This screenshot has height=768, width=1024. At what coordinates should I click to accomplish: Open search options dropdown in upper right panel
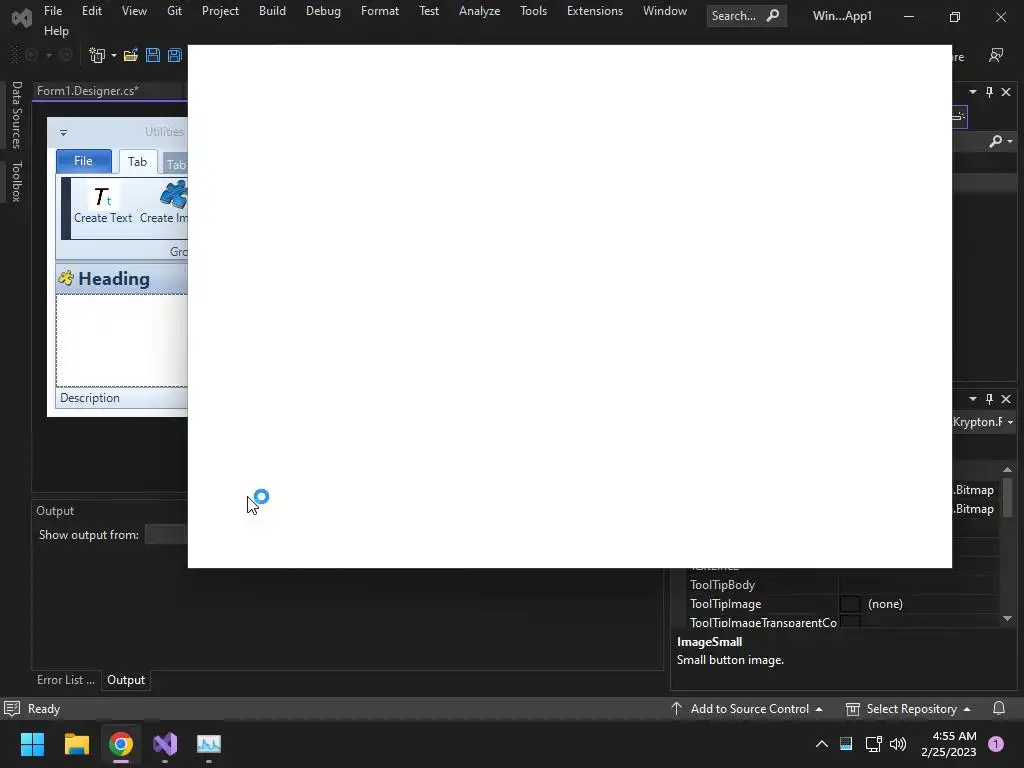click(1010, 141)
